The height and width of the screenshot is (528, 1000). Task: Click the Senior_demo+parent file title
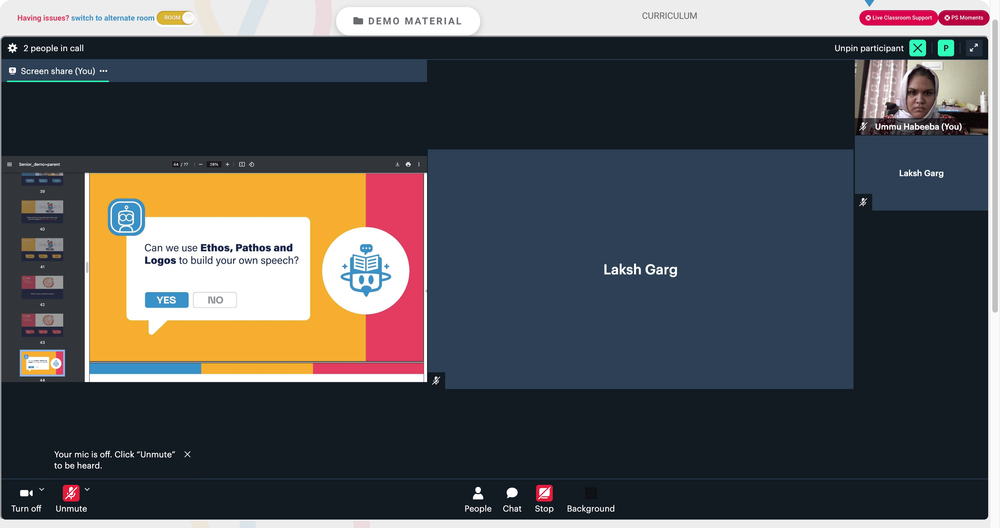pos(40,165)
